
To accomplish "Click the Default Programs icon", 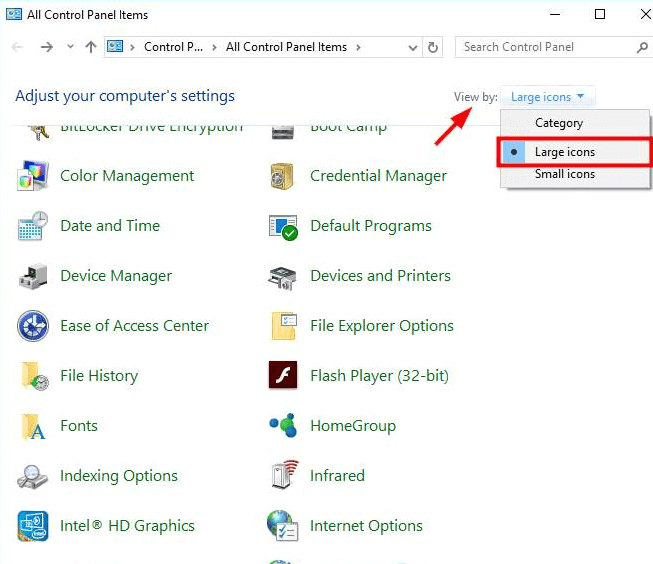I will [283, 227].
